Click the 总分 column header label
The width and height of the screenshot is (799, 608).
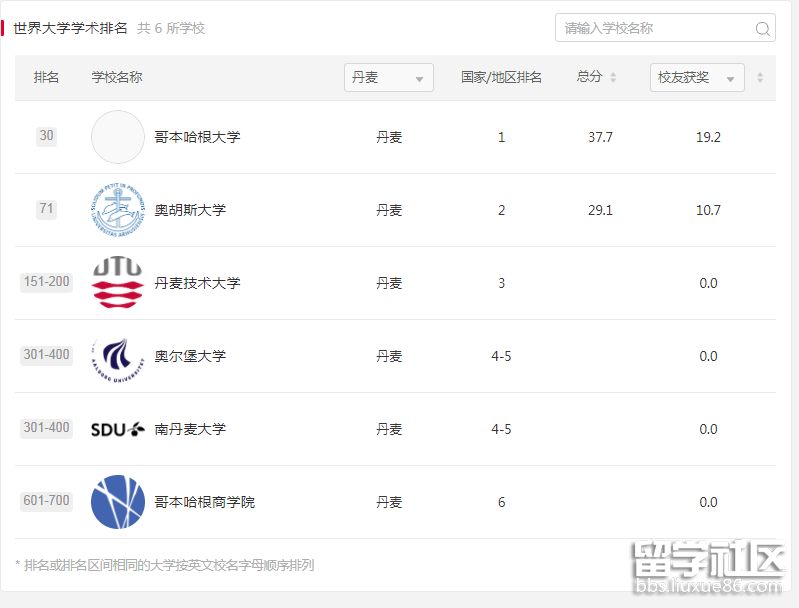tap(590, 77)
